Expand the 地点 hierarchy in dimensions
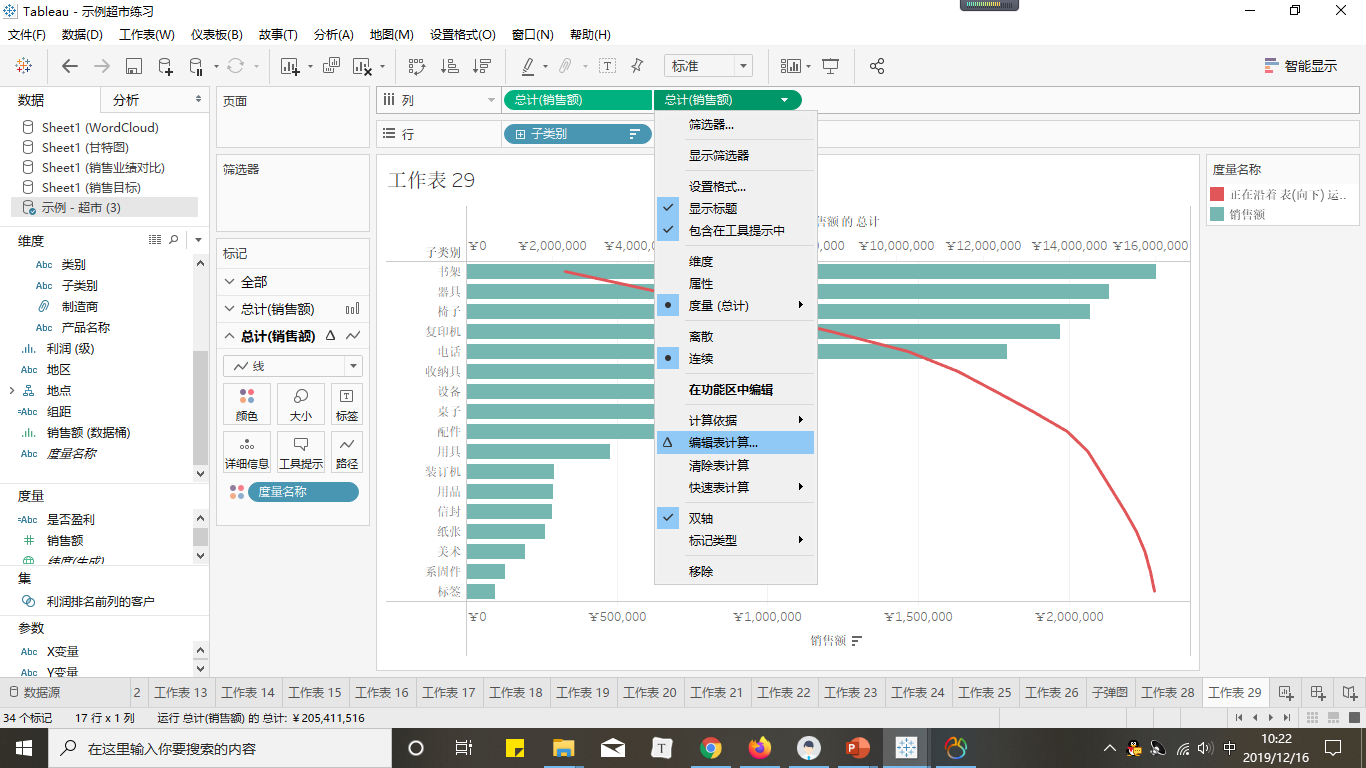 (12, 390)
